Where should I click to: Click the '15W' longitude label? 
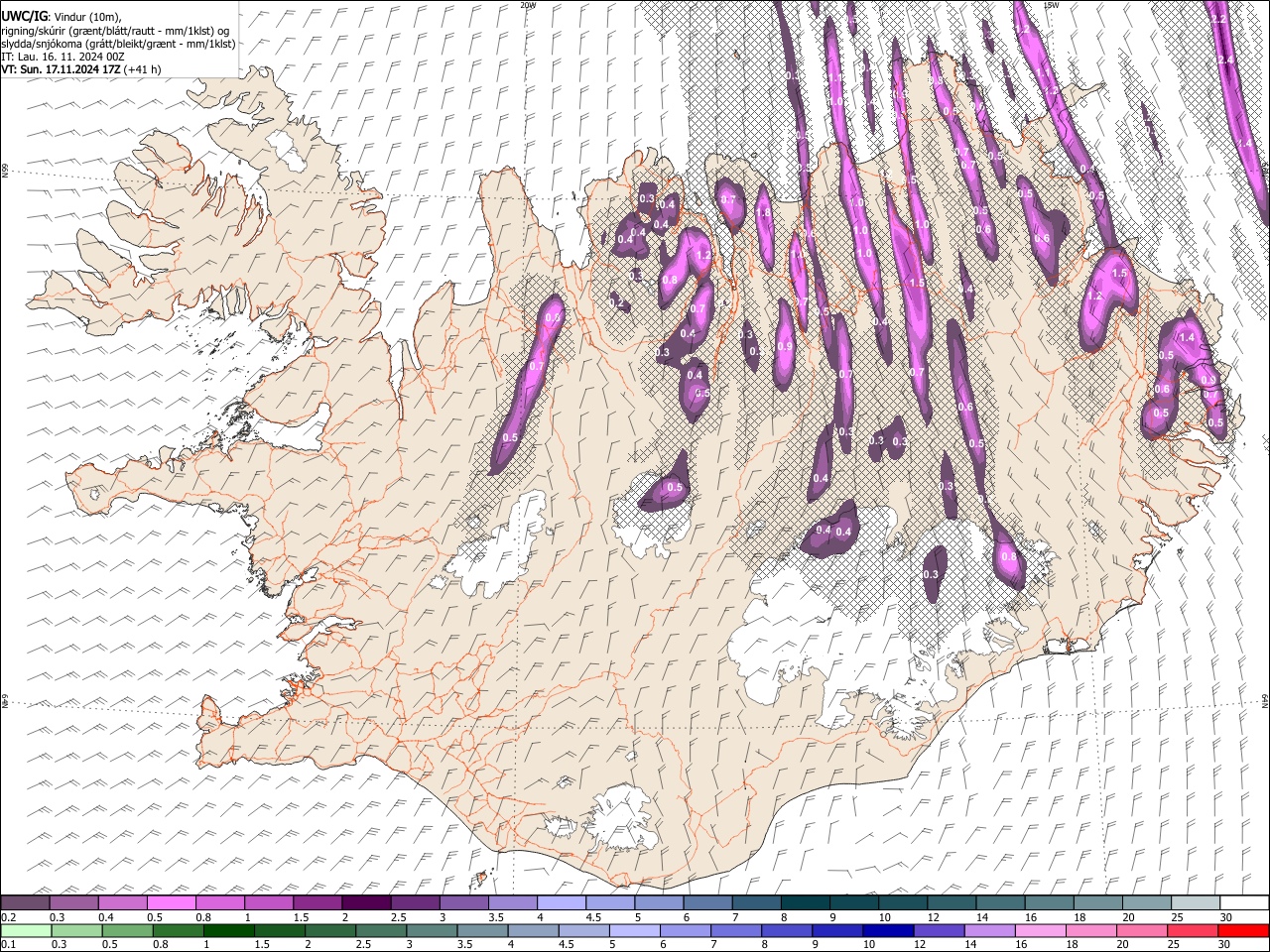click(1052, 5)
